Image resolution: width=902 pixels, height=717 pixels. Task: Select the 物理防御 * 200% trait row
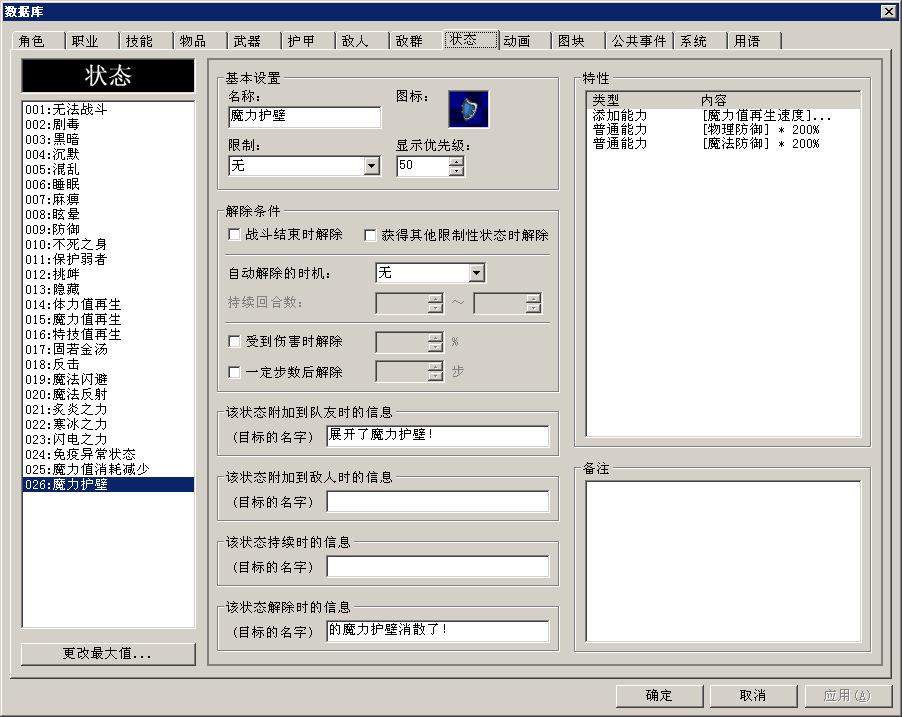(723, 129)
